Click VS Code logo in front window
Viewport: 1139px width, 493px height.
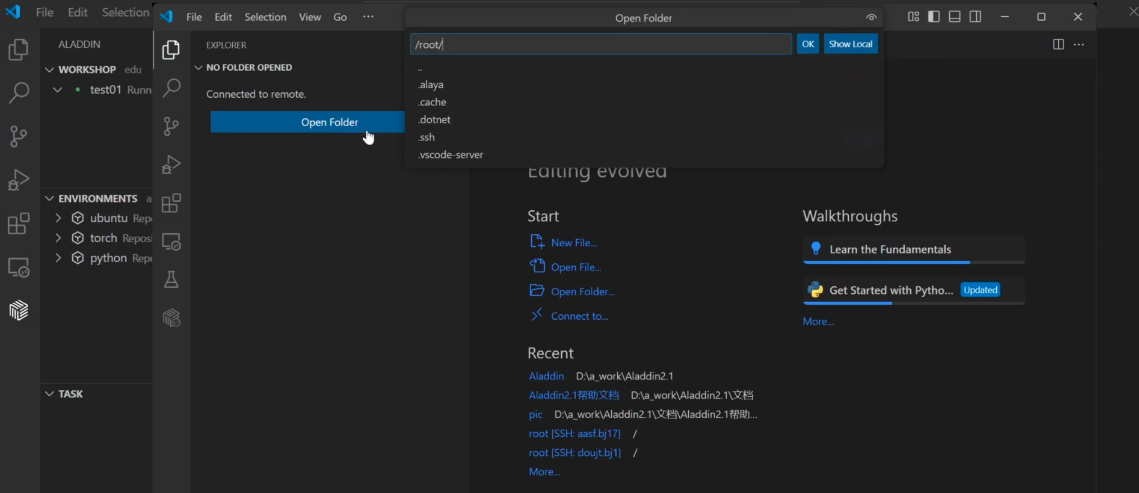click(x=166, y=17)
